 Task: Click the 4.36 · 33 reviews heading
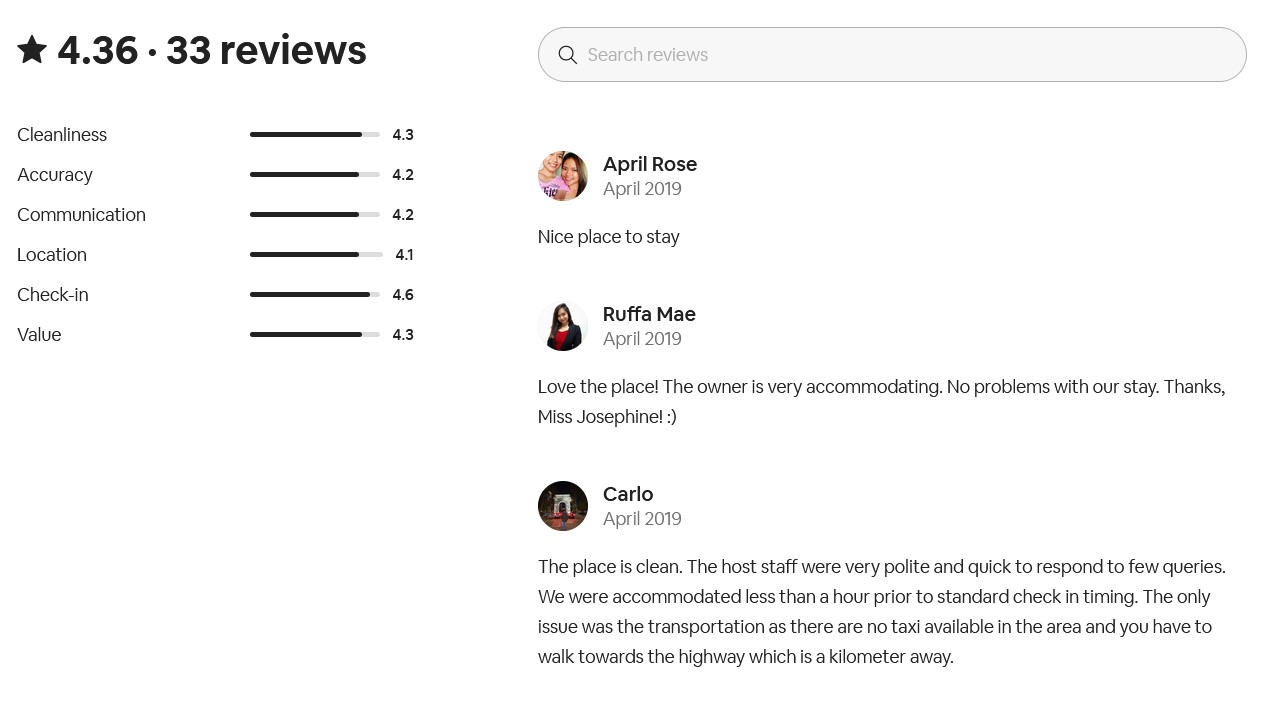coord(212,50)
